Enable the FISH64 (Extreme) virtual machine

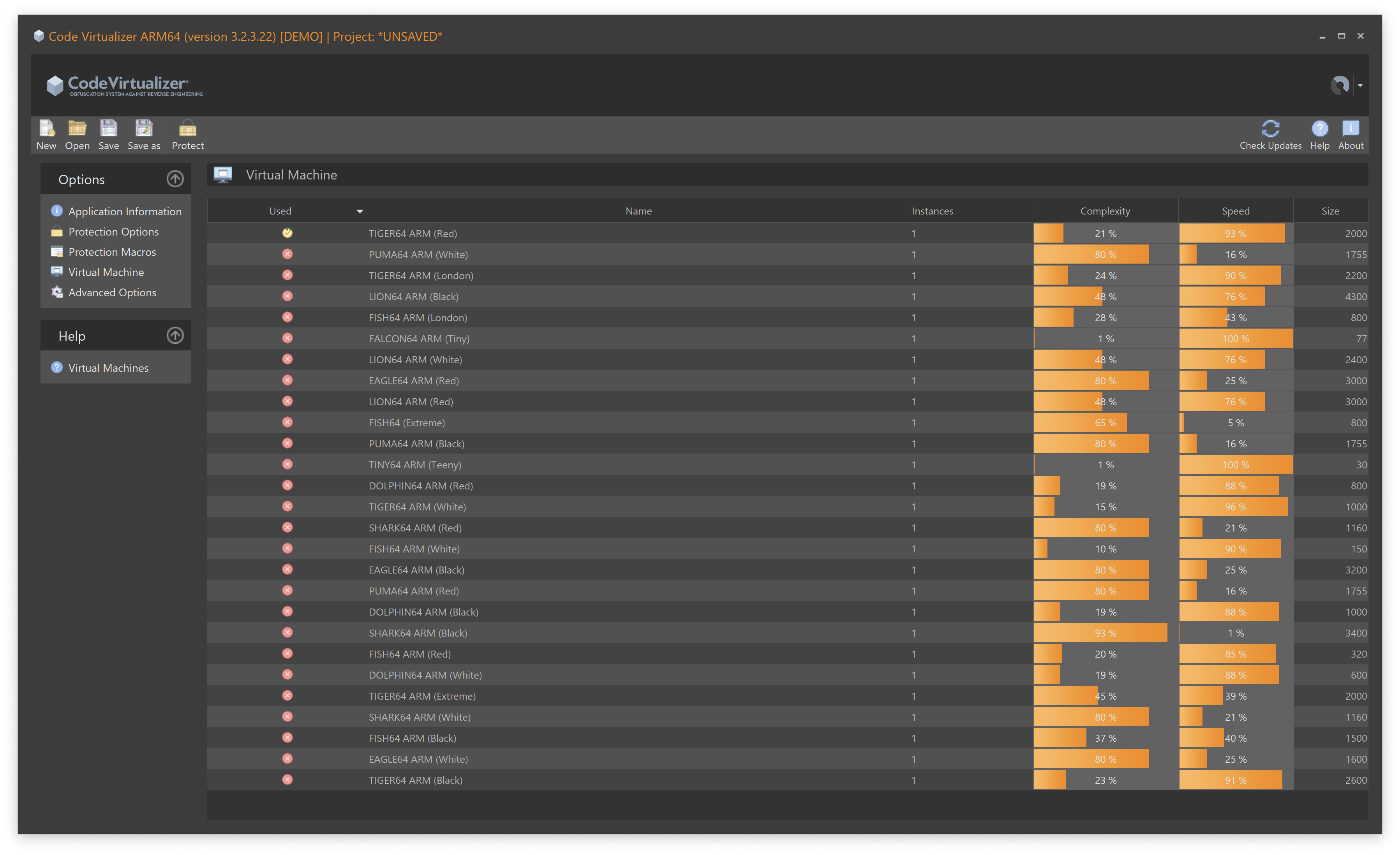[287, 422]
